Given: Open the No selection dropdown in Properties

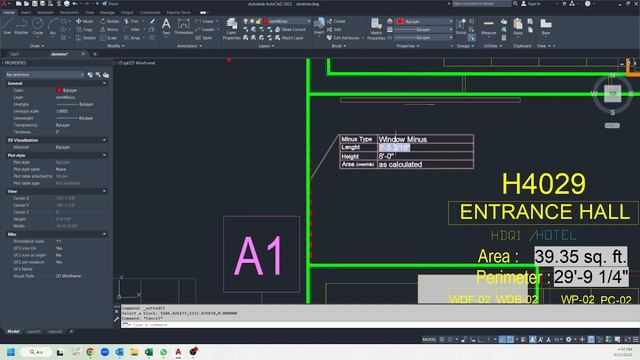Looking at the screenshot, I should pos(44,75).
